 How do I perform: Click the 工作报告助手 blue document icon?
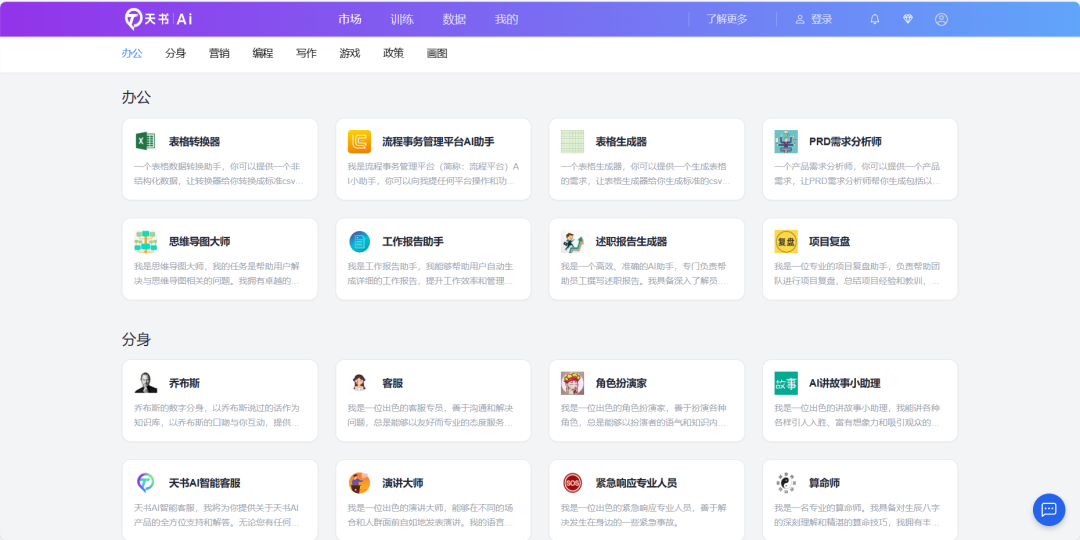click(x=359, y=241)
